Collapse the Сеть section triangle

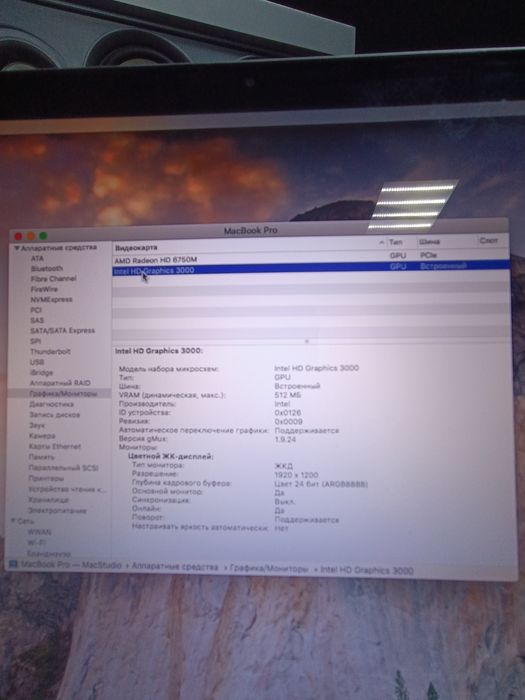pos(13,521)
